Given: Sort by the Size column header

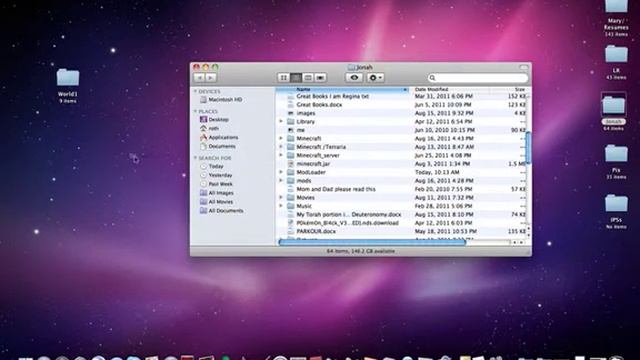Looking at the screenshot, I should [508, 89].
